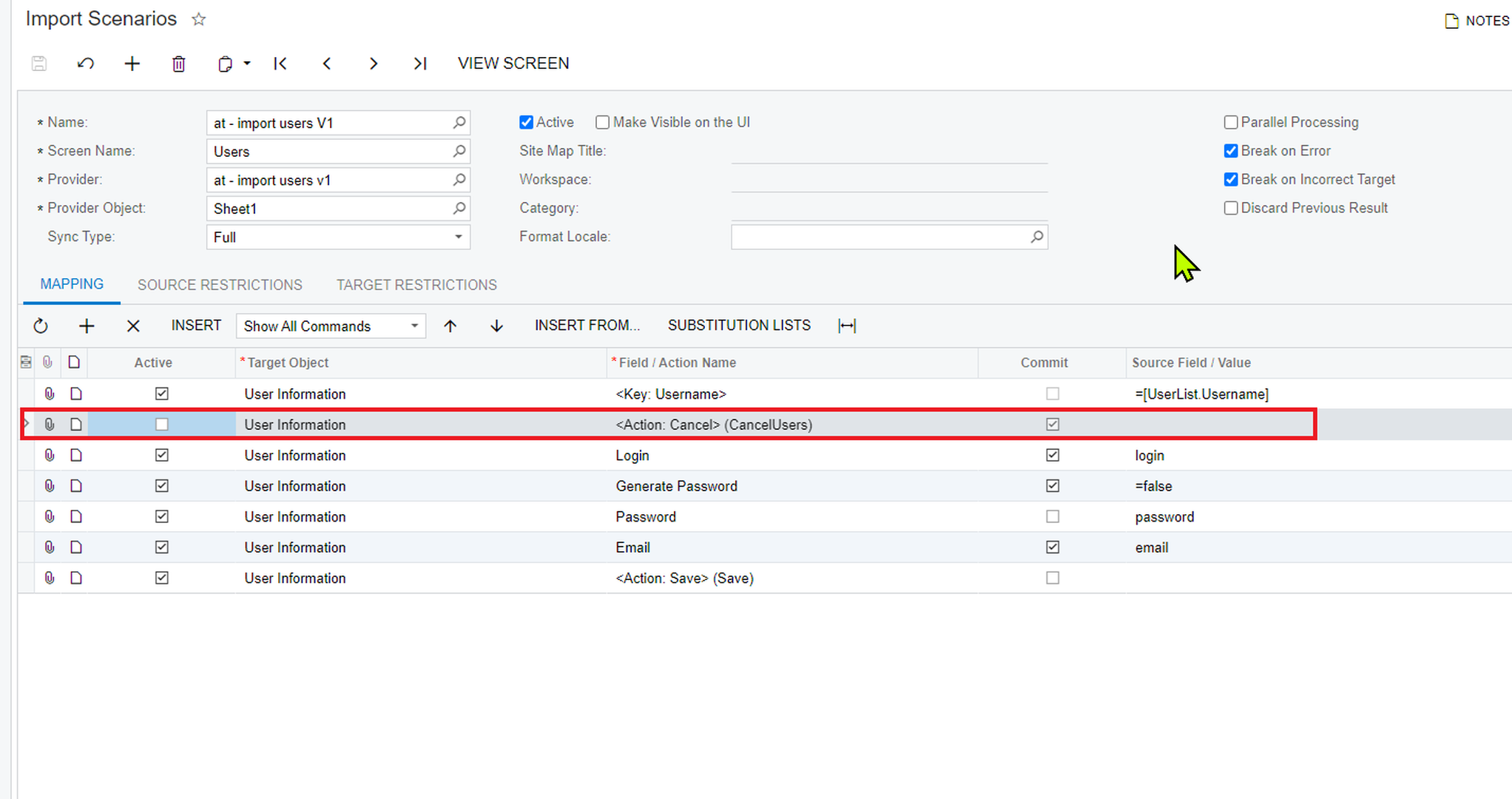Click the X delete row icon in the mapping grid
This screenshot has width=1512, height=799.
point(133,326)
